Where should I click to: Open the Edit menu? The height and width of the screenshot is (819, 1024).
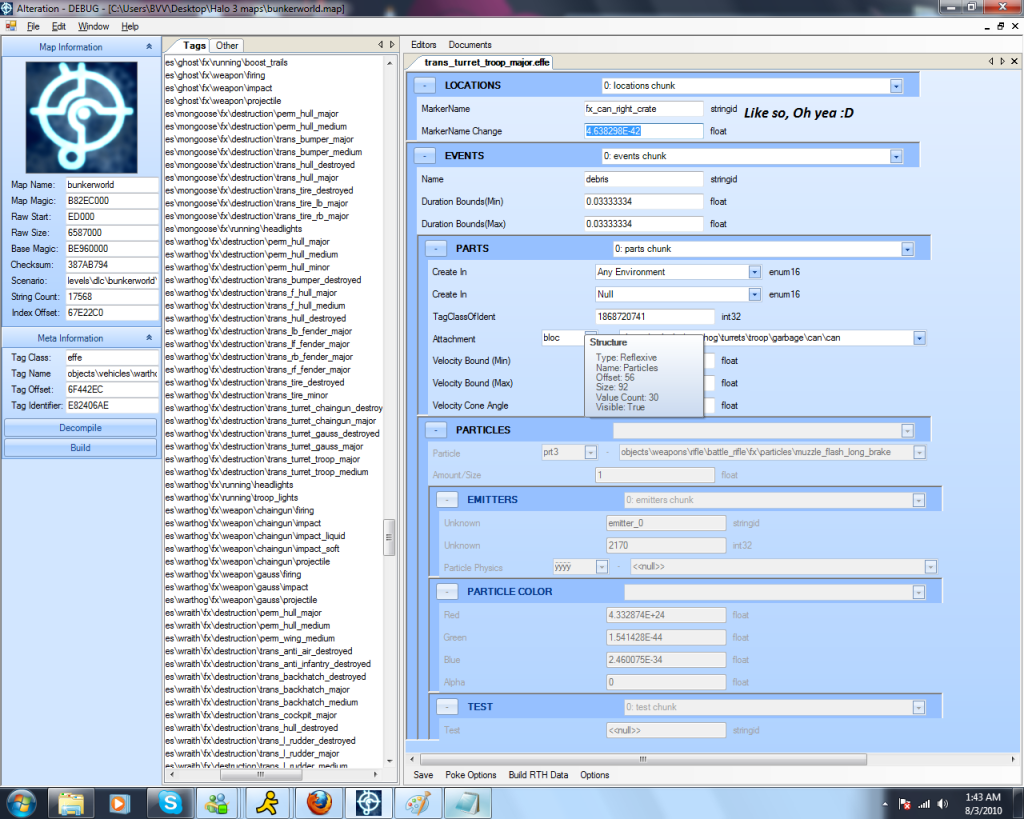pyautogui.click(x=59, y=26)
